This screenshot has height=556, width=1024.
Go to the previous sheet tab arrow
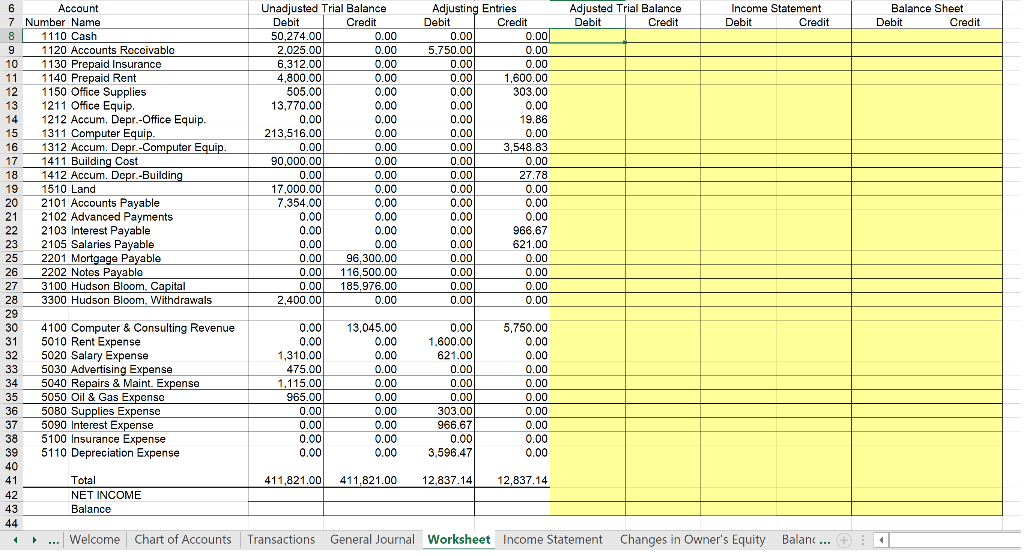point(16,540)
